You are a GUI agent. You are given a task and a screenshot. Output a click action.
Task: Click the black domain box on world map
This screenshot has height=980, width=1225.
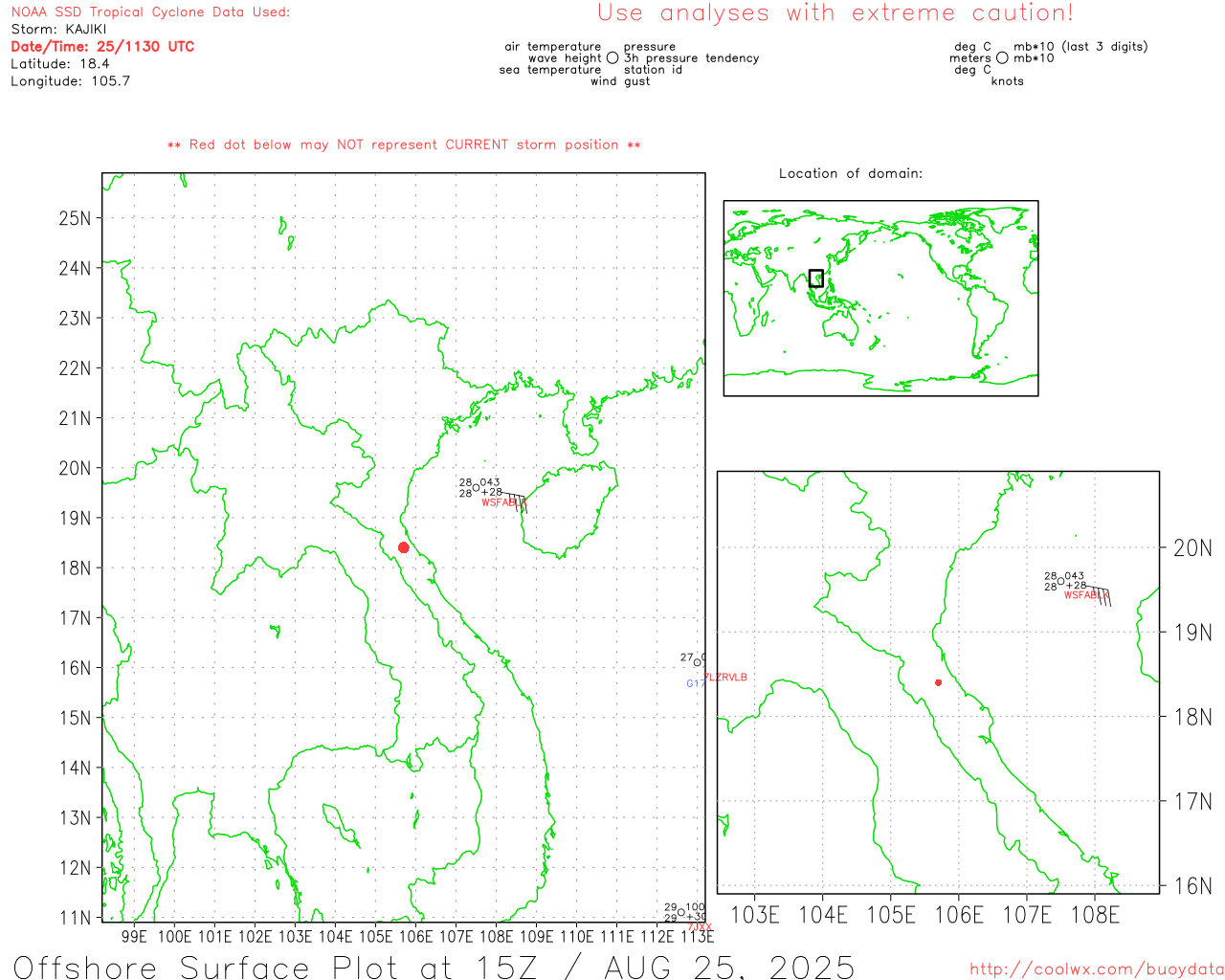point(816,278)
